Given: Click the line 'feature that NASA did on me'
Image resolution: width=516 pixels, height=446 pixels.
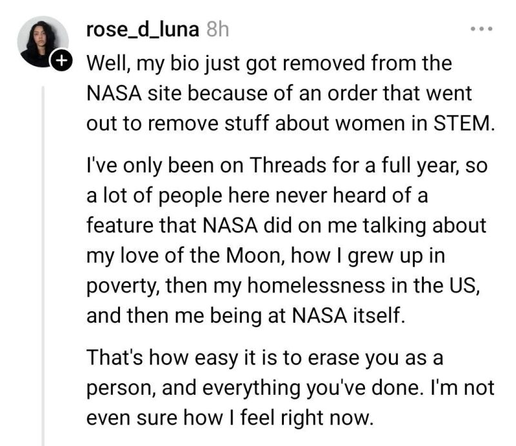Looking at the screenshot, I should (x=286, y=225).
